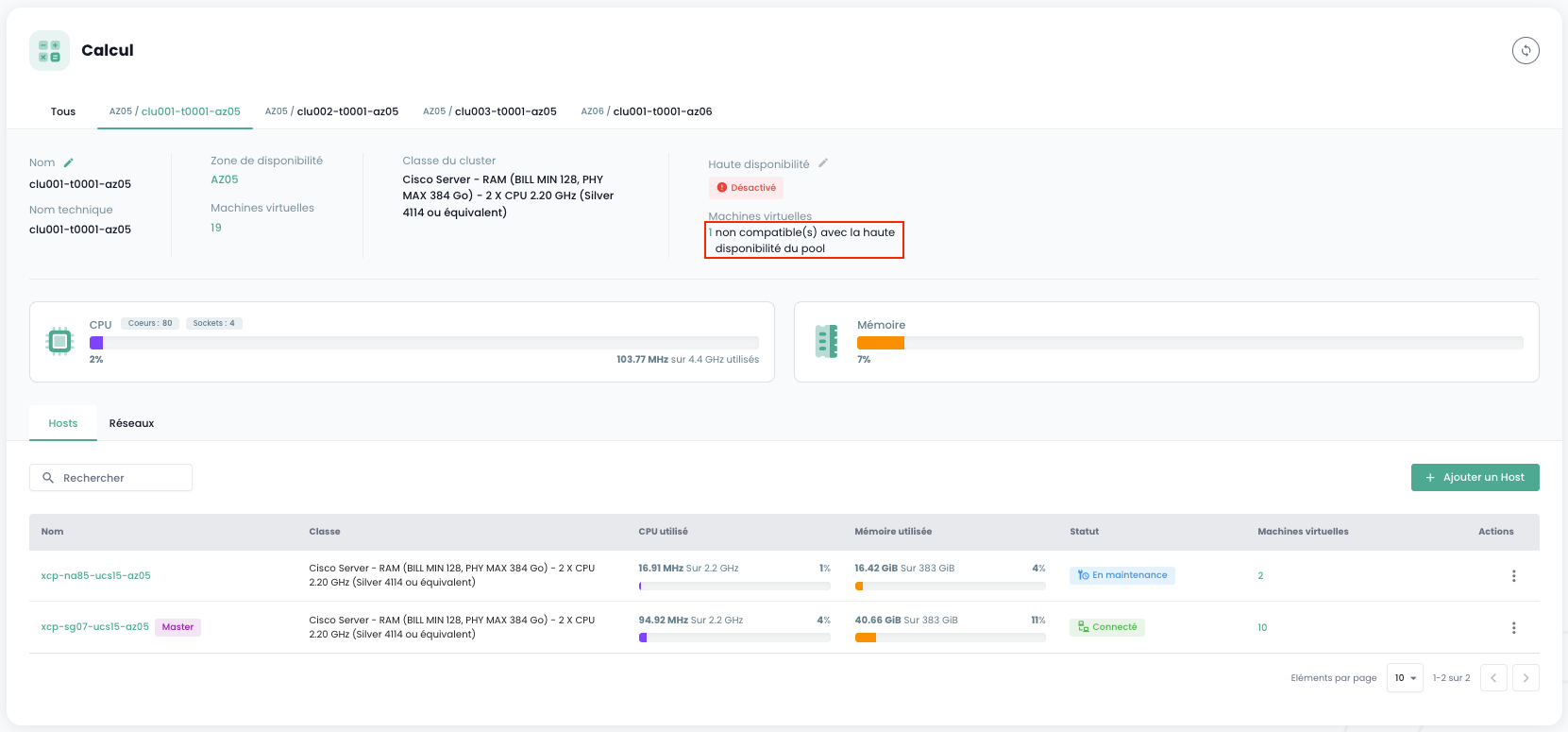Go to next page of hosts
Image resolution: width=1568 pixels, height=732 pixels.
1526,678
